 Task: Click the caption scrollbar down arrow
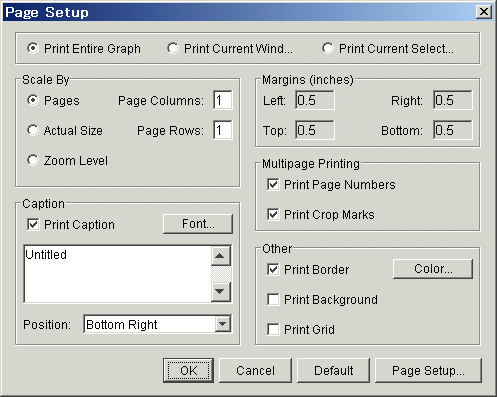pos(220,291)
